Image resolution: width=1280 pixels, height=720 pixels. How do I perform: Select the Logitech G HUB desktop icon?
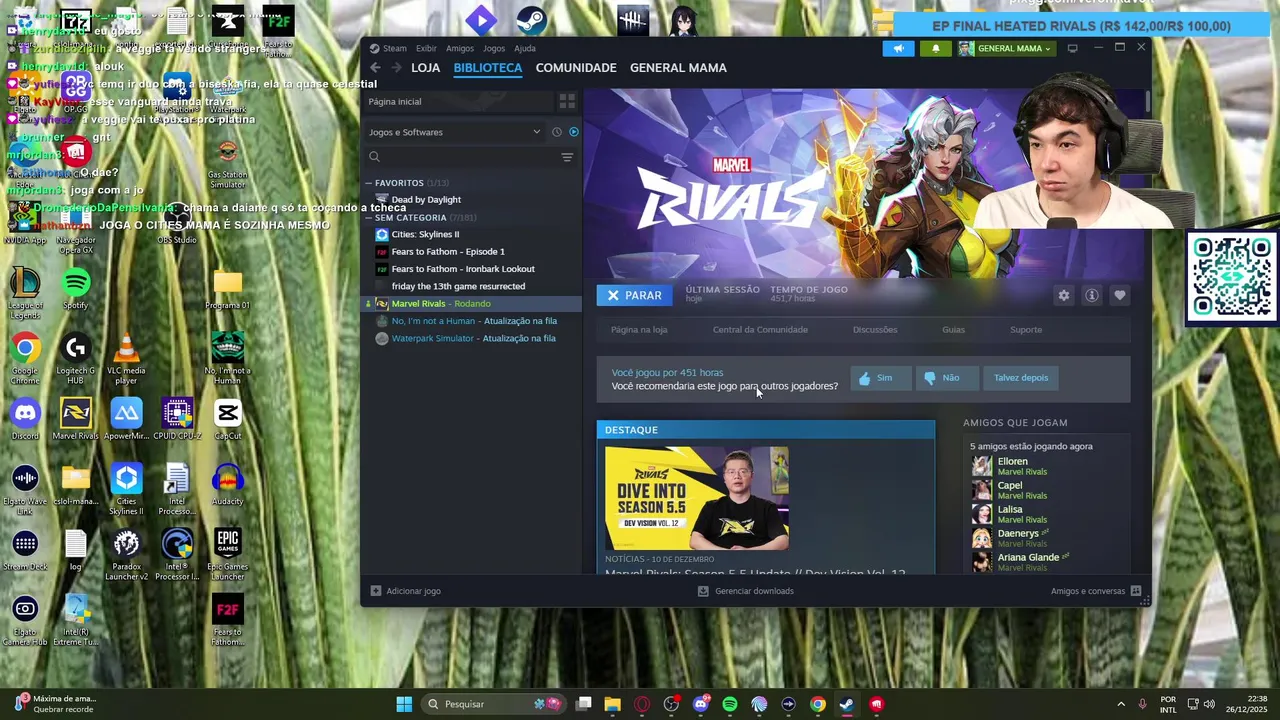[75, 359]
